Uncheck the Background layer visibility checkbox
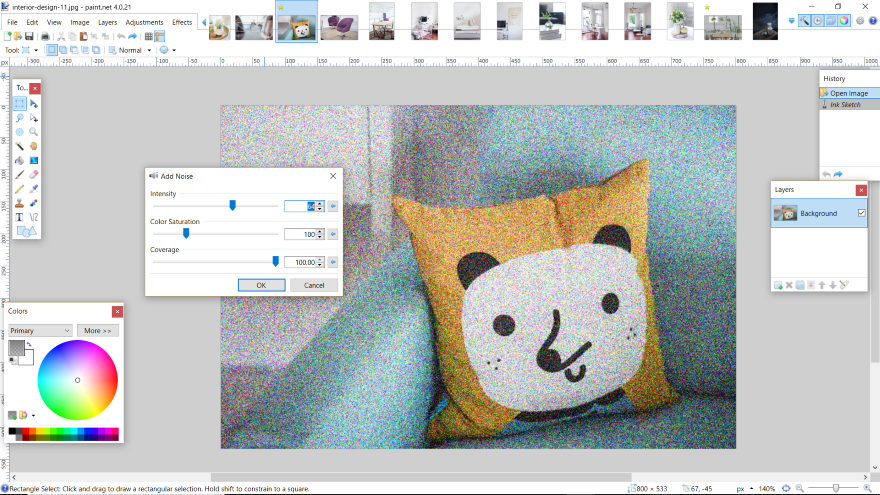The height and width of the screenshot is (495, 880). click(861, 213)
